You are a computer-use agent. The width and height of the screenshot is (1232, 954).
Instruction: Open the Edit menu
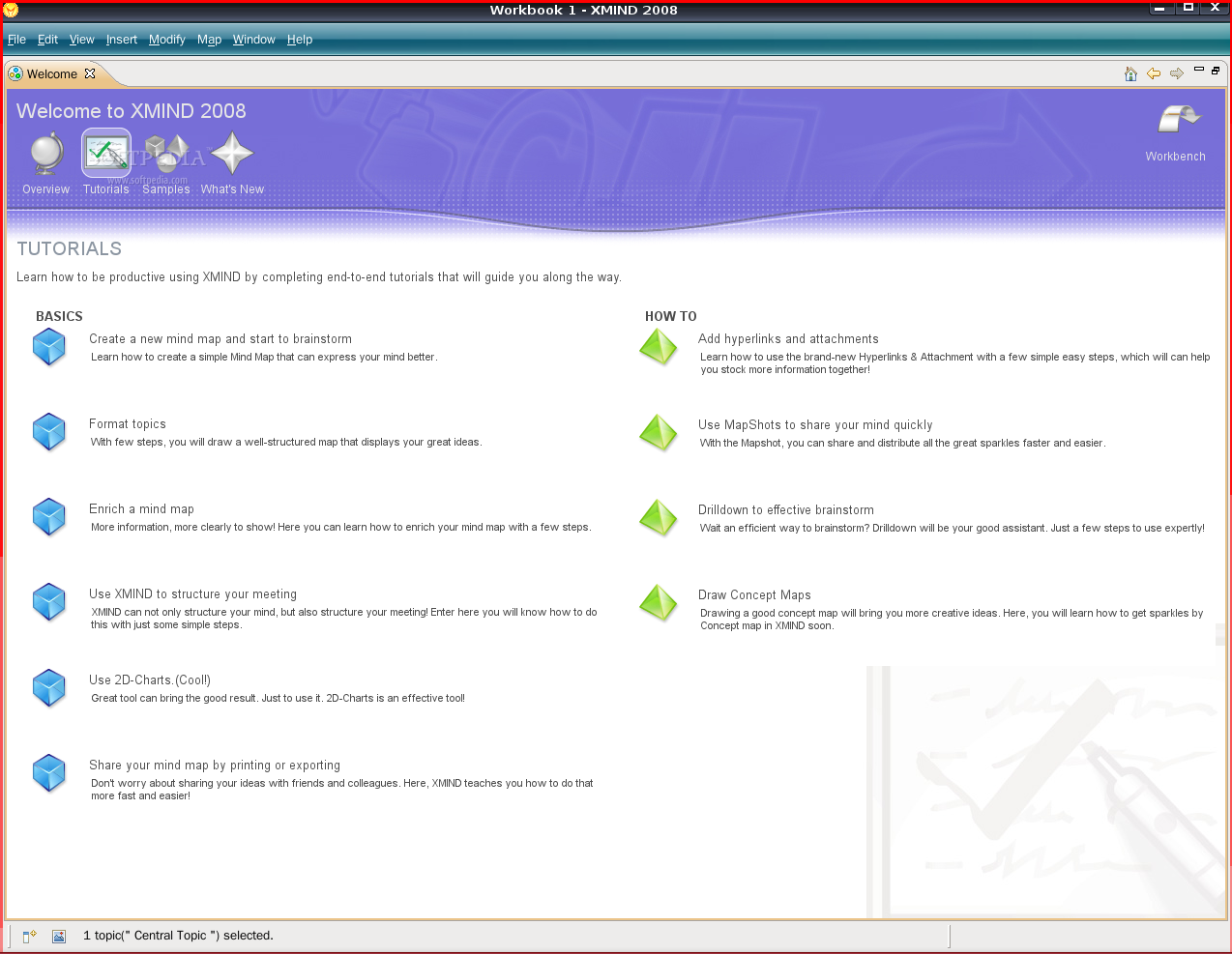[47, 40]
